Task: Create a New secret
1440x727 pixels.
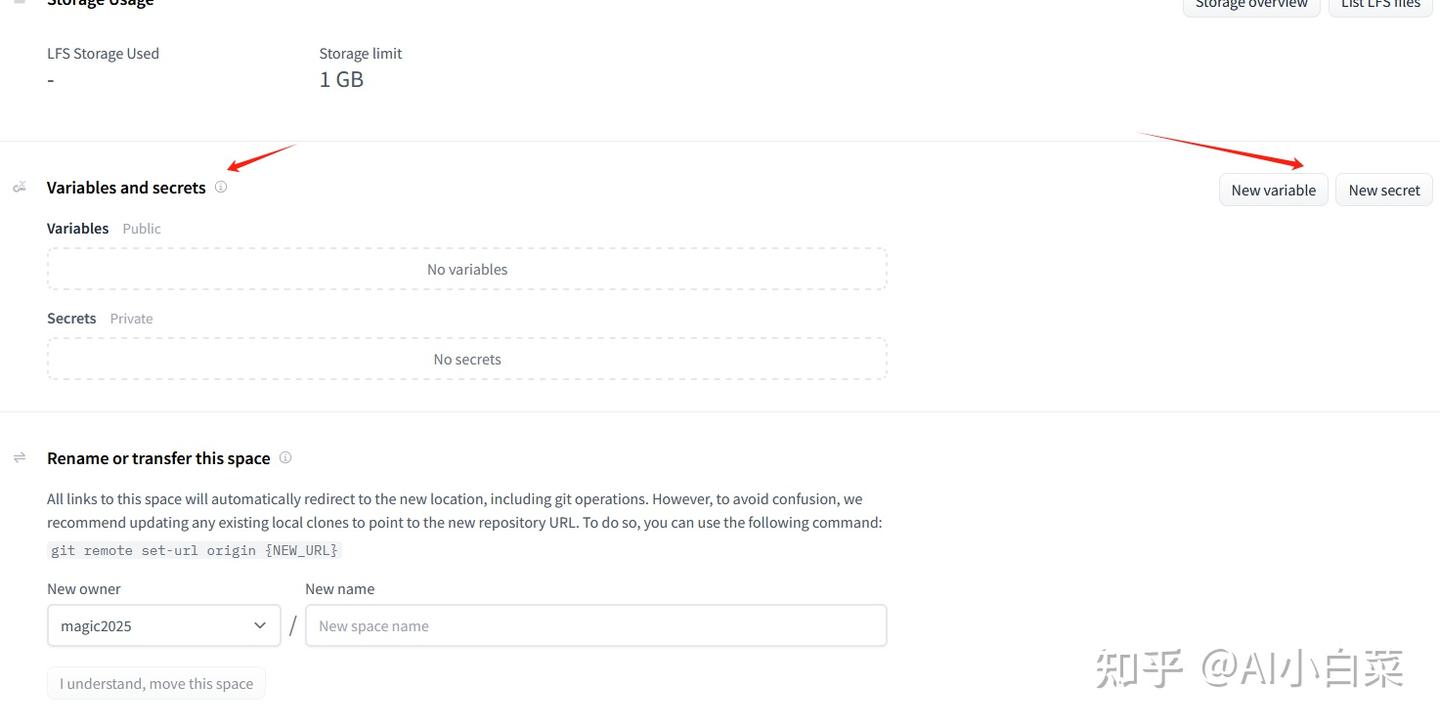Action: point(1384,190)
